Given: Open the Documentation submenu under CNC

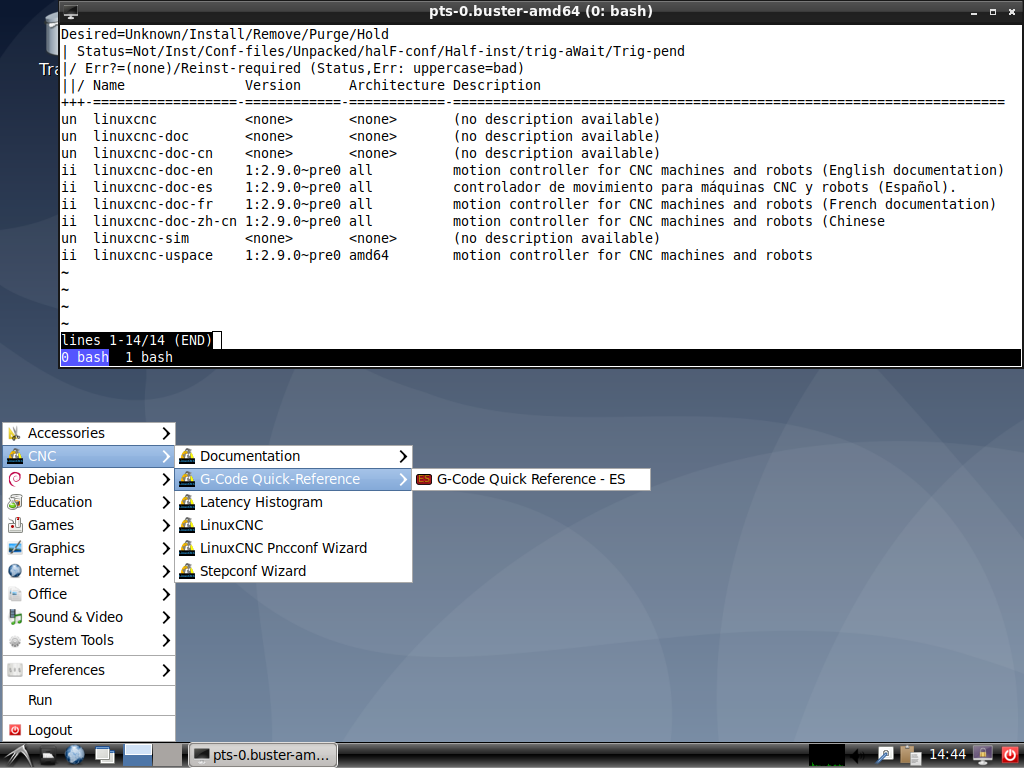Looking at the screenshot, I should tap(294, 456).
